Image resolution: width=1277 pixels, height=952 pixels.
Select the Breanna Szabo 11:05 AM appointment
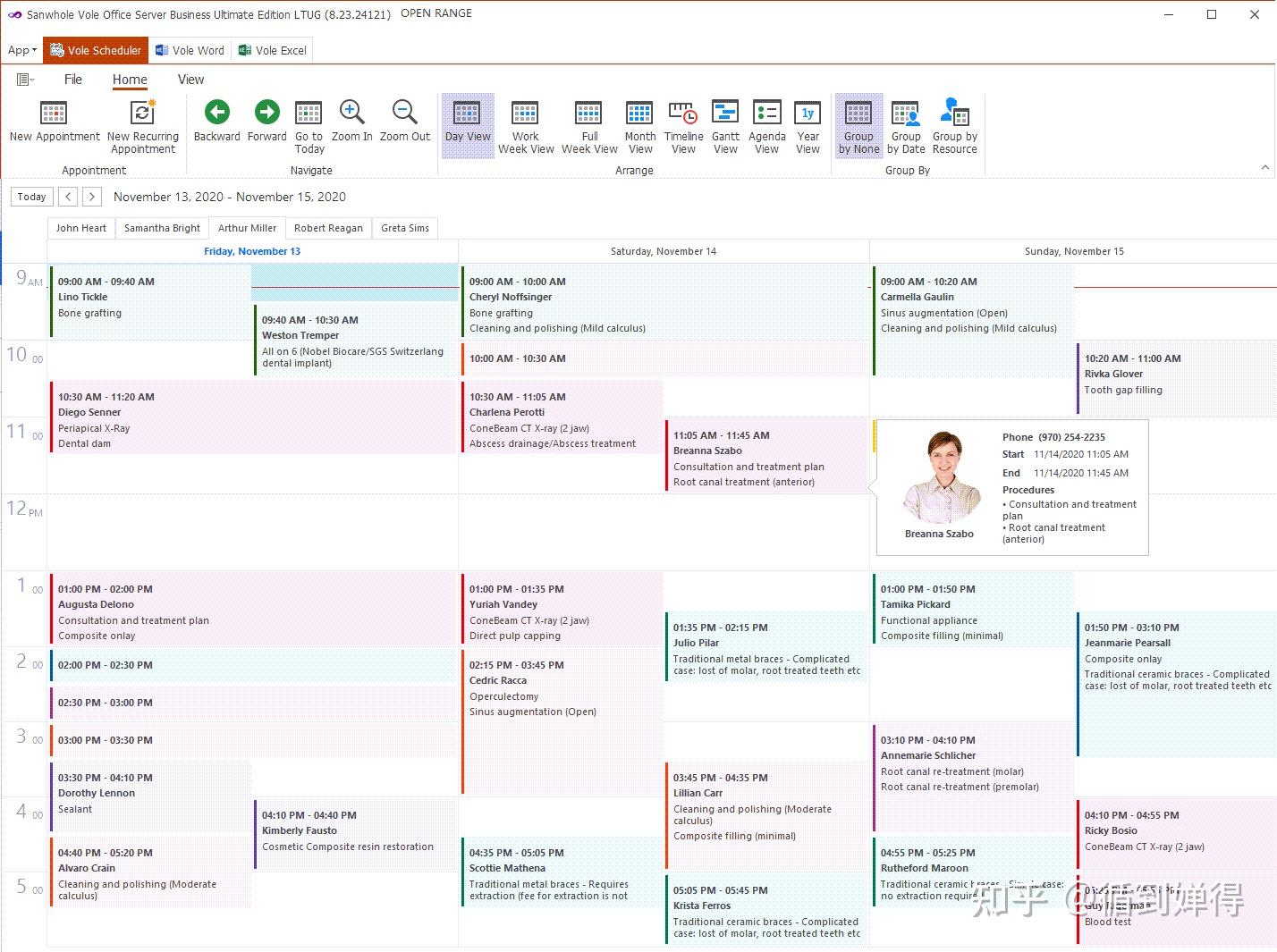(x=767, y=457)
